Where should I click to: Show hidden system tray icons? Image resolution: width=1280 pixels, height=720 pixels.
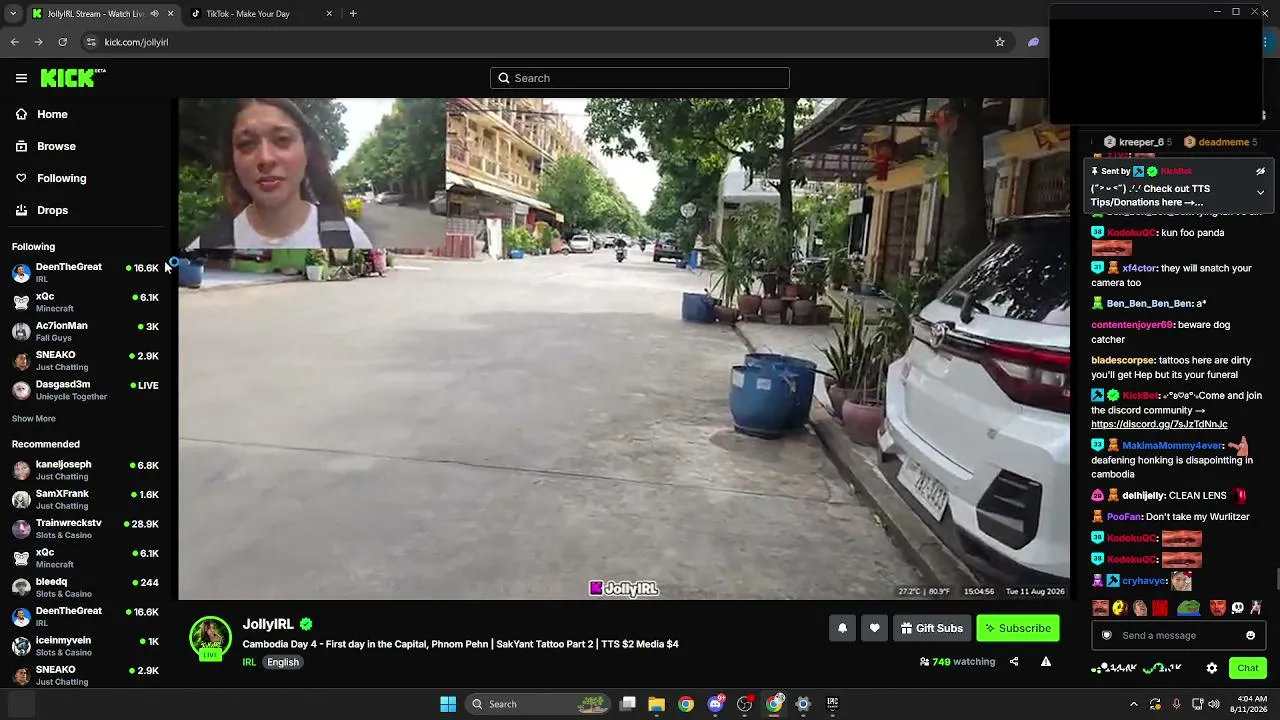pos(1133,704)
